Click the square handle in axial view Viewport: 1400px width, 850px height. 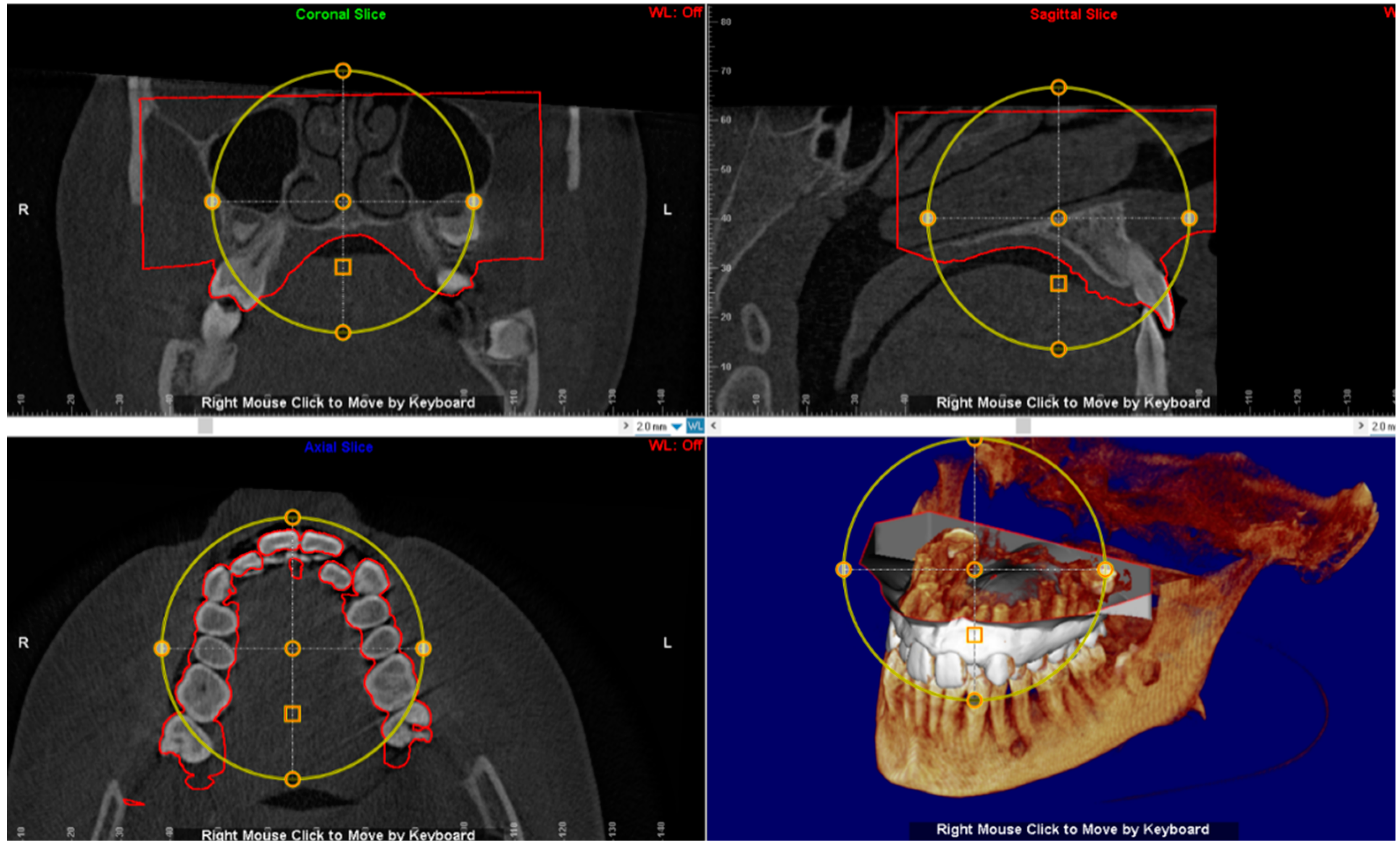(x=292, y=714)
